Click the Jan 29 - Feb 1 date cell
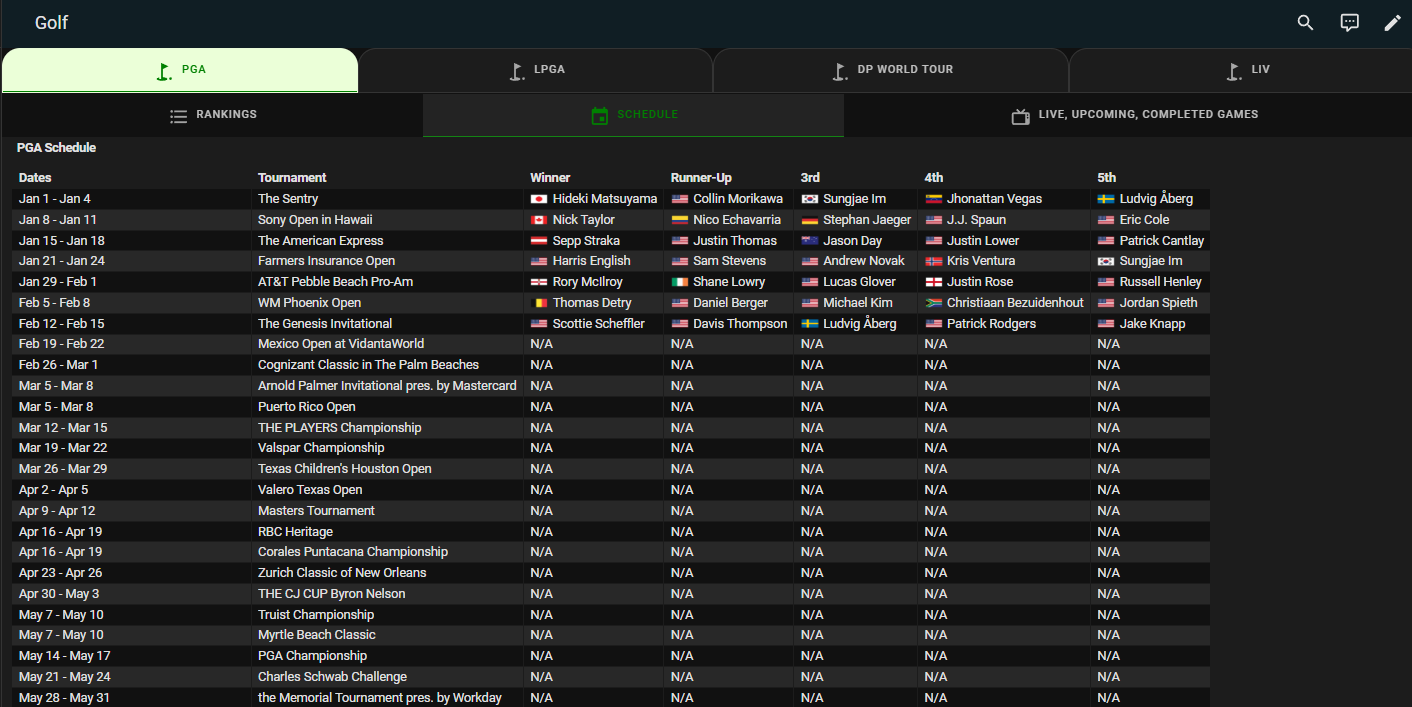 click(x=132, y=282)
